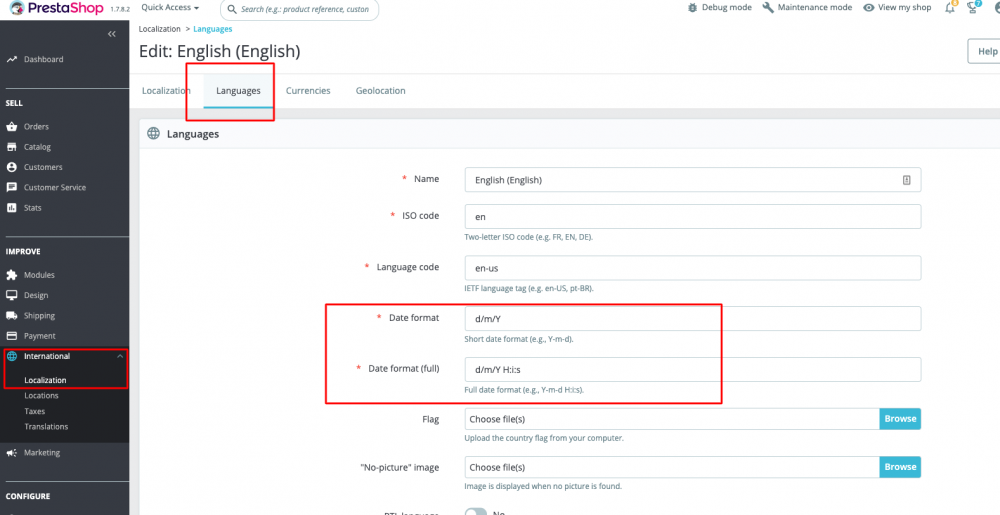Click the Debug mode bug icon
The height and width of the screenshot is (515, 1000).
(693, 8)
